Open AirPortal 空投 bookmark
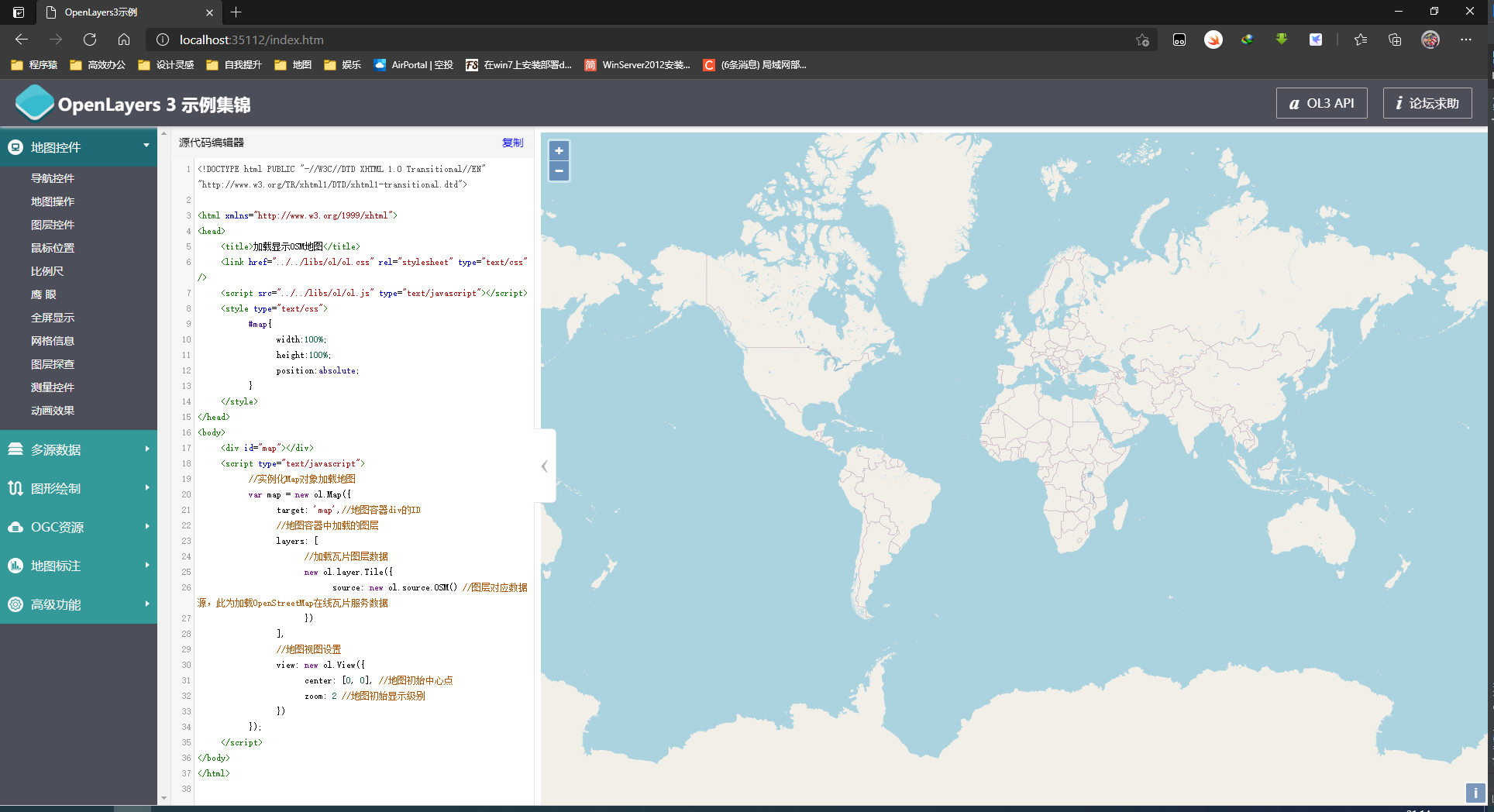This screenshot has height=812, width=1494. [414, 65]
